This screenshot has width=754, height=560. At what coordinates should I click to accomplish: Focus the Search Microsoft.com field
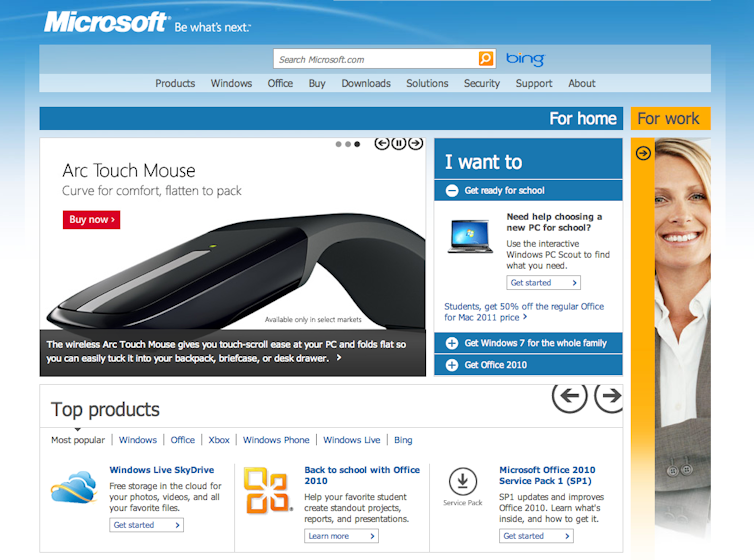376,59
